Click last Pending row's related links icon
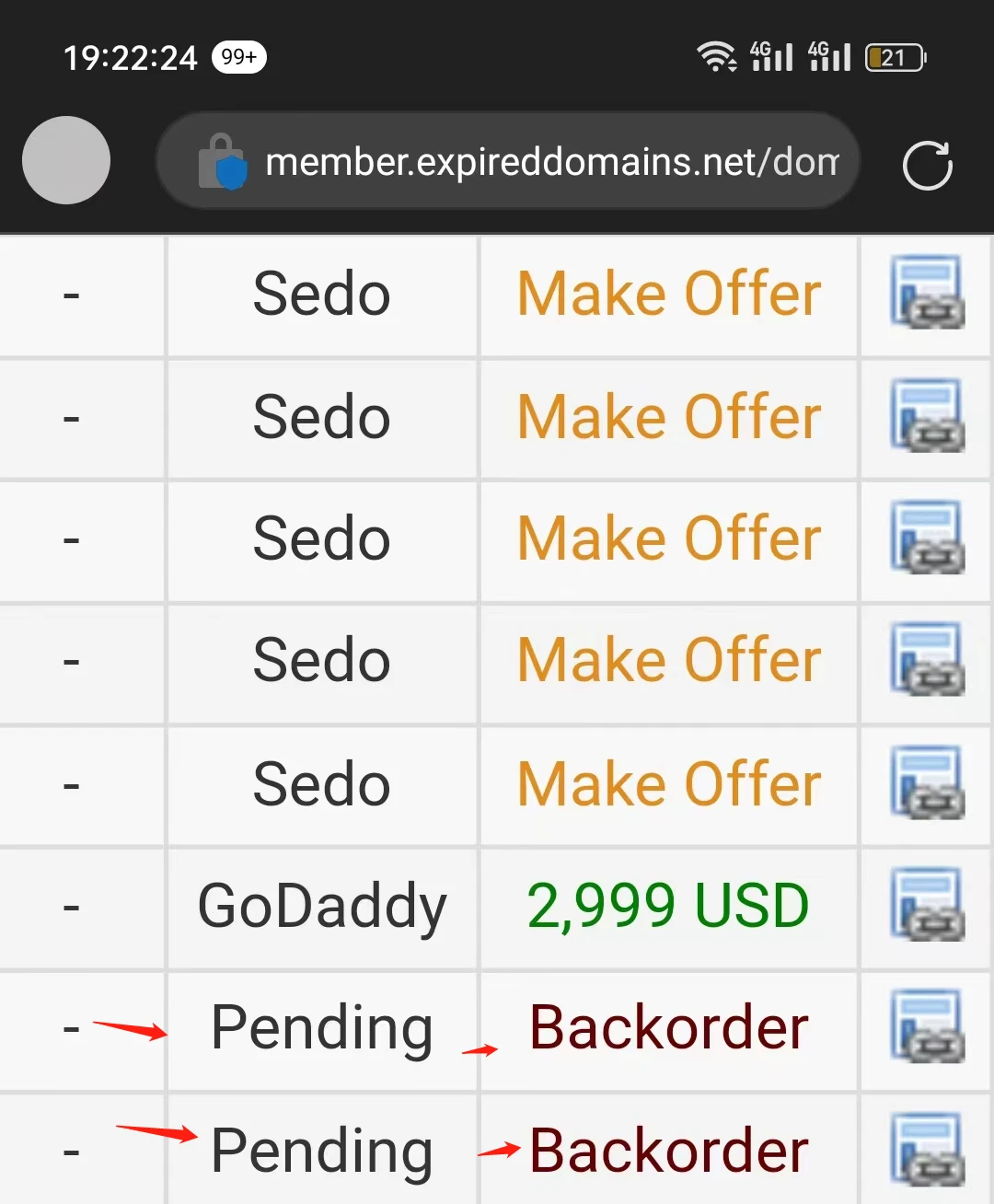This screenshot has height=1204, width=994. click(x=927, y=1150)
